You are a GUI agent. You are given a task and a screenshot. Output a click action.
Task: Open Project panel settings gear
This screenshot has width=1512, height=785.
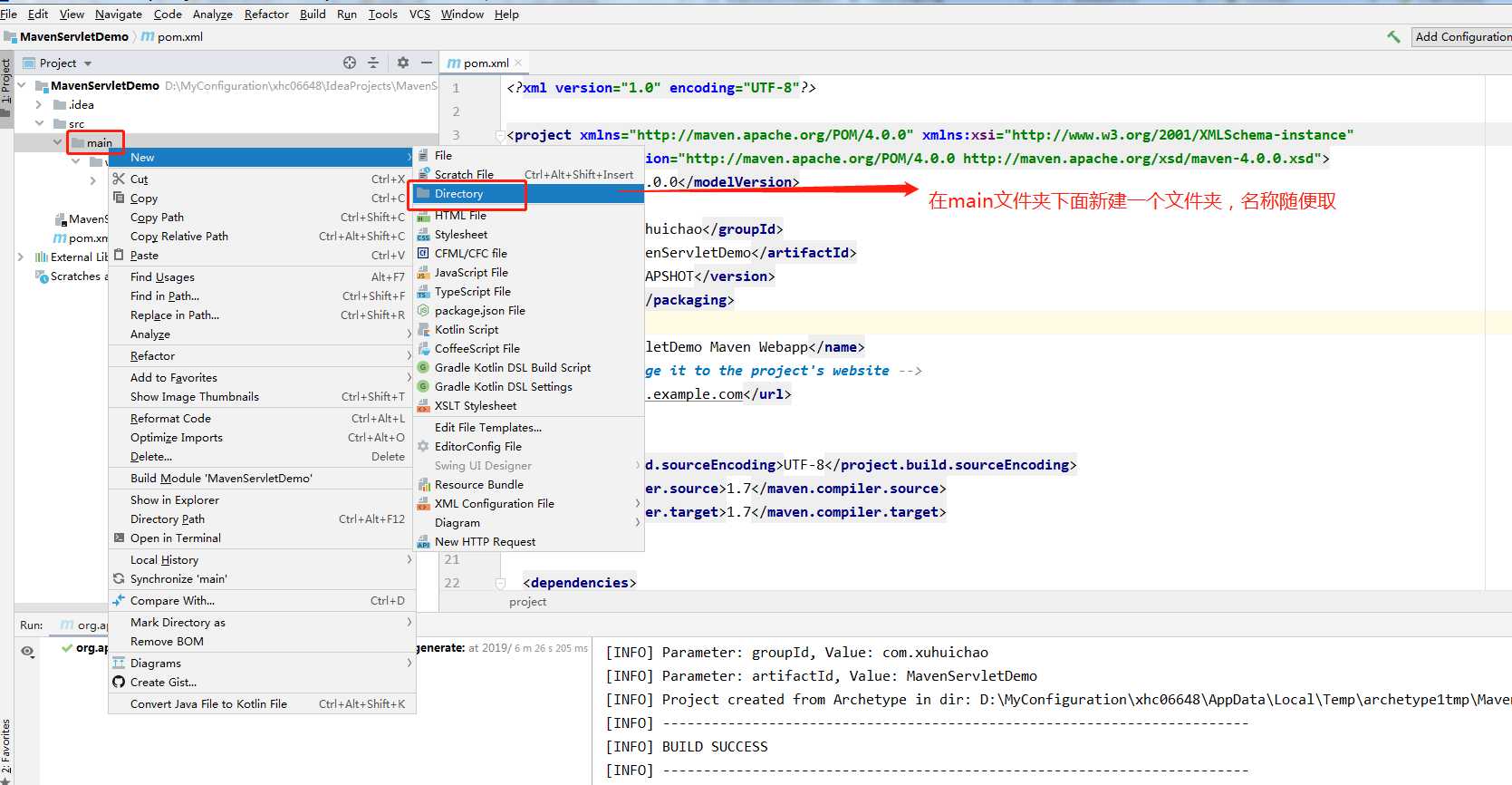click(403, 63)
